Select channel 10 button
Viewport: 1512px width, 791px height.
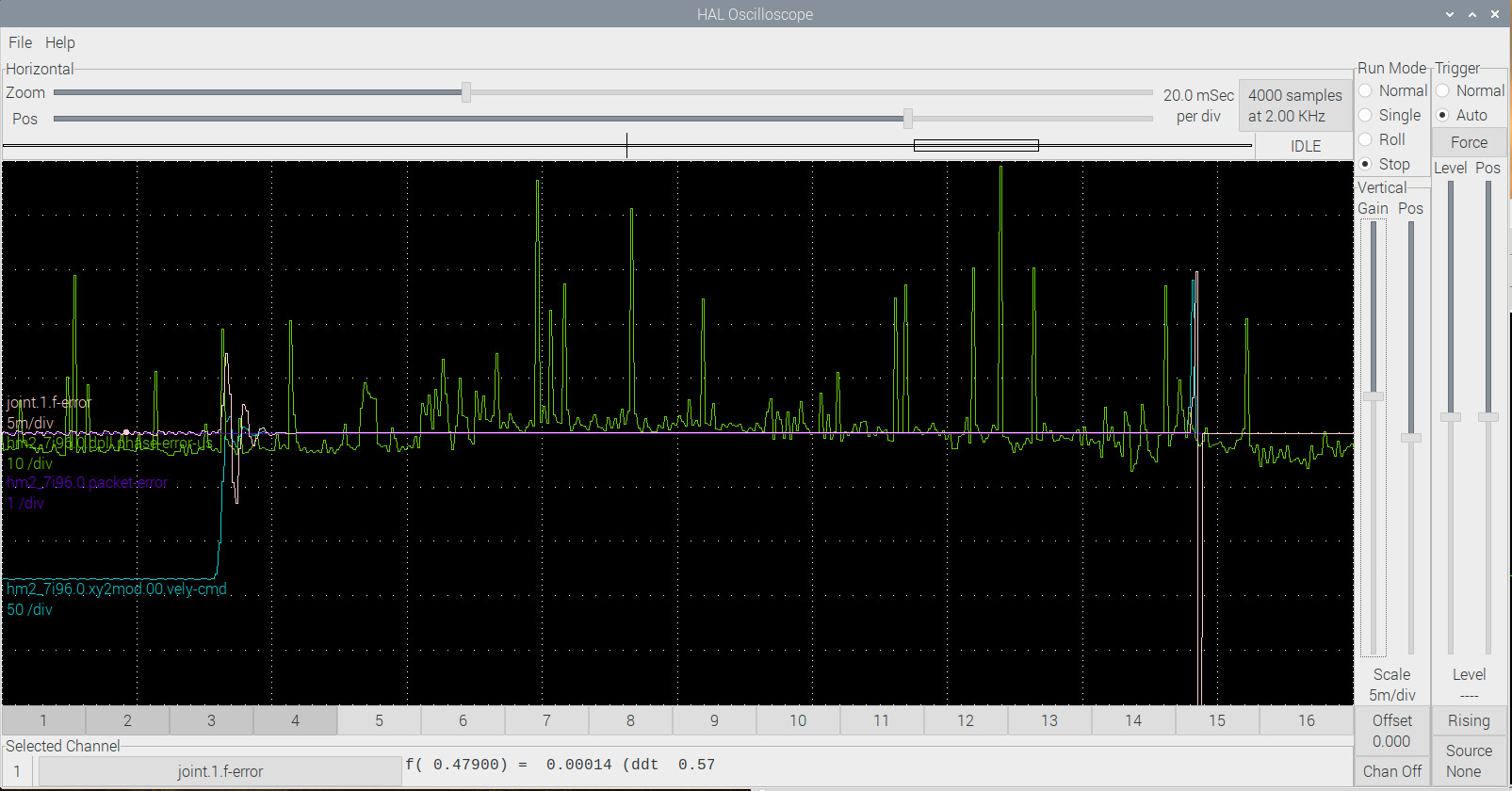(x=798, y=720)
